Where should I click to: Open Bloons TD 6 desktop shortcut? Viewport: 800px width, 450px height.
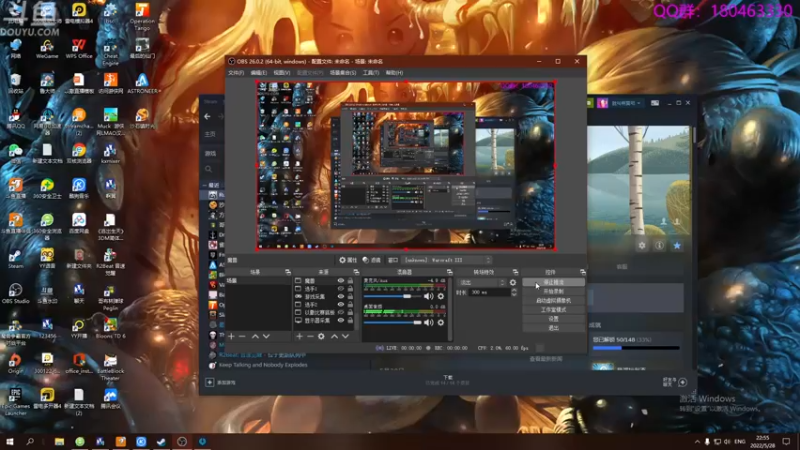click(x=110, y=329)
